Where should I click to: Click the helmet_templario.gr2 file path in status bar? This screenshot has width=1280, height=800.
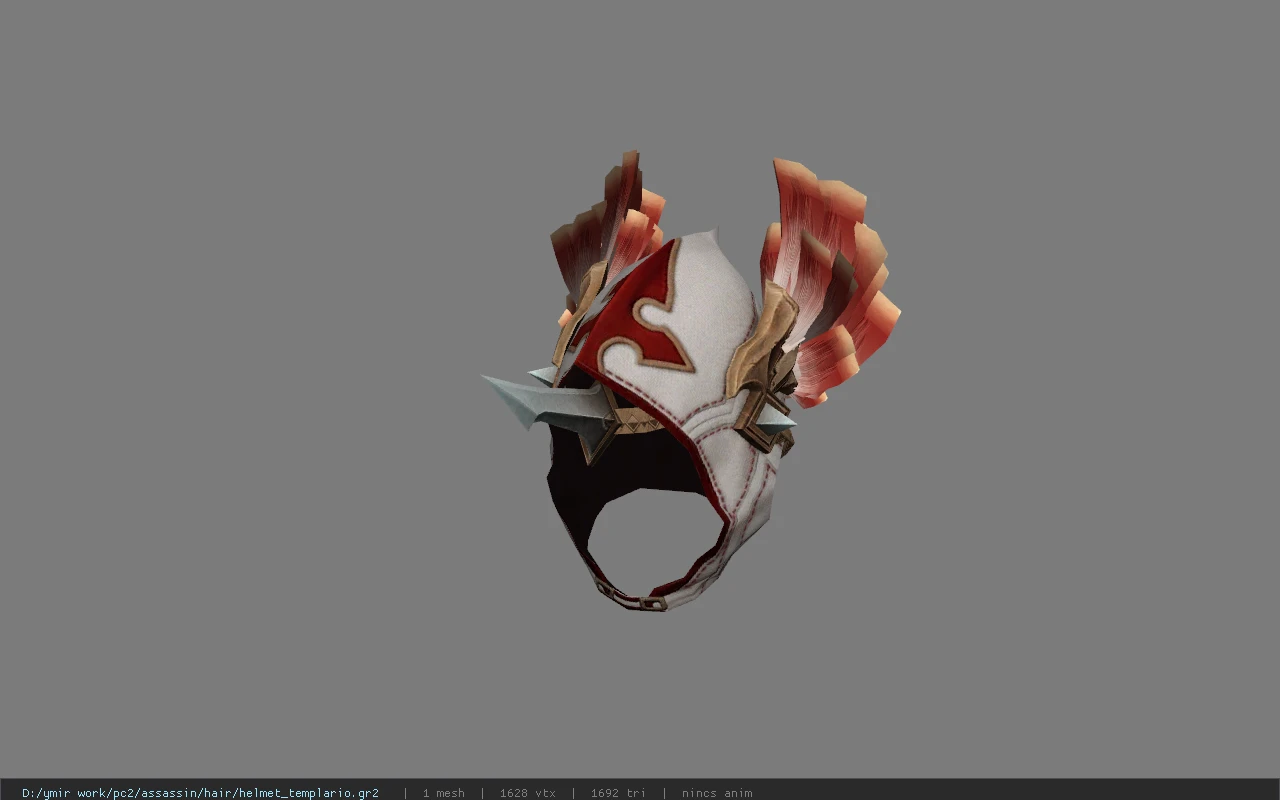pyautogui.click(x=200, y=792)
